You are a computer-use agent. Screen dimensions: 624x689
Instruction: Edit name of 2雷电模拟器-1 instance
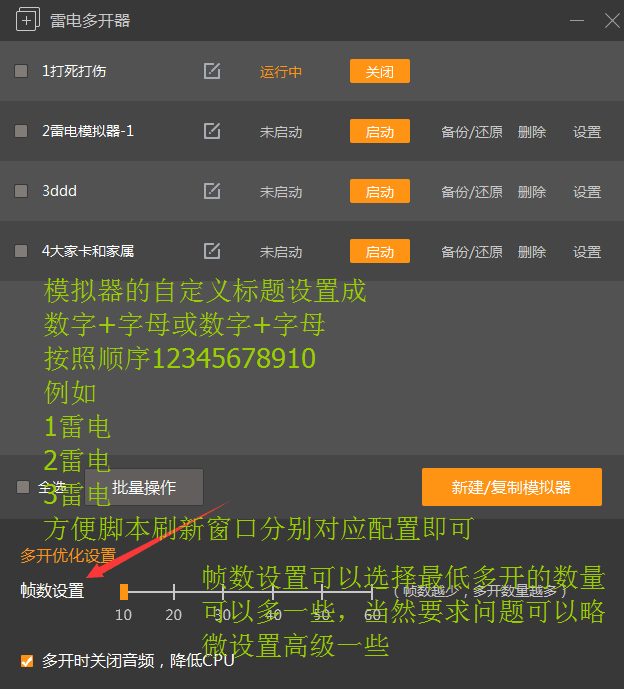point(212,131)
